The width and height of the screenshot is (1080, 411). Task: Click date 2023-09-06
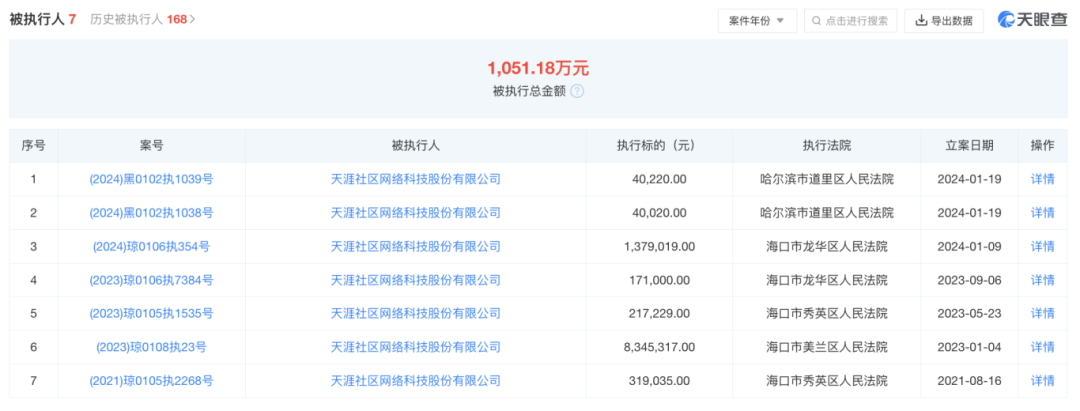969,280
